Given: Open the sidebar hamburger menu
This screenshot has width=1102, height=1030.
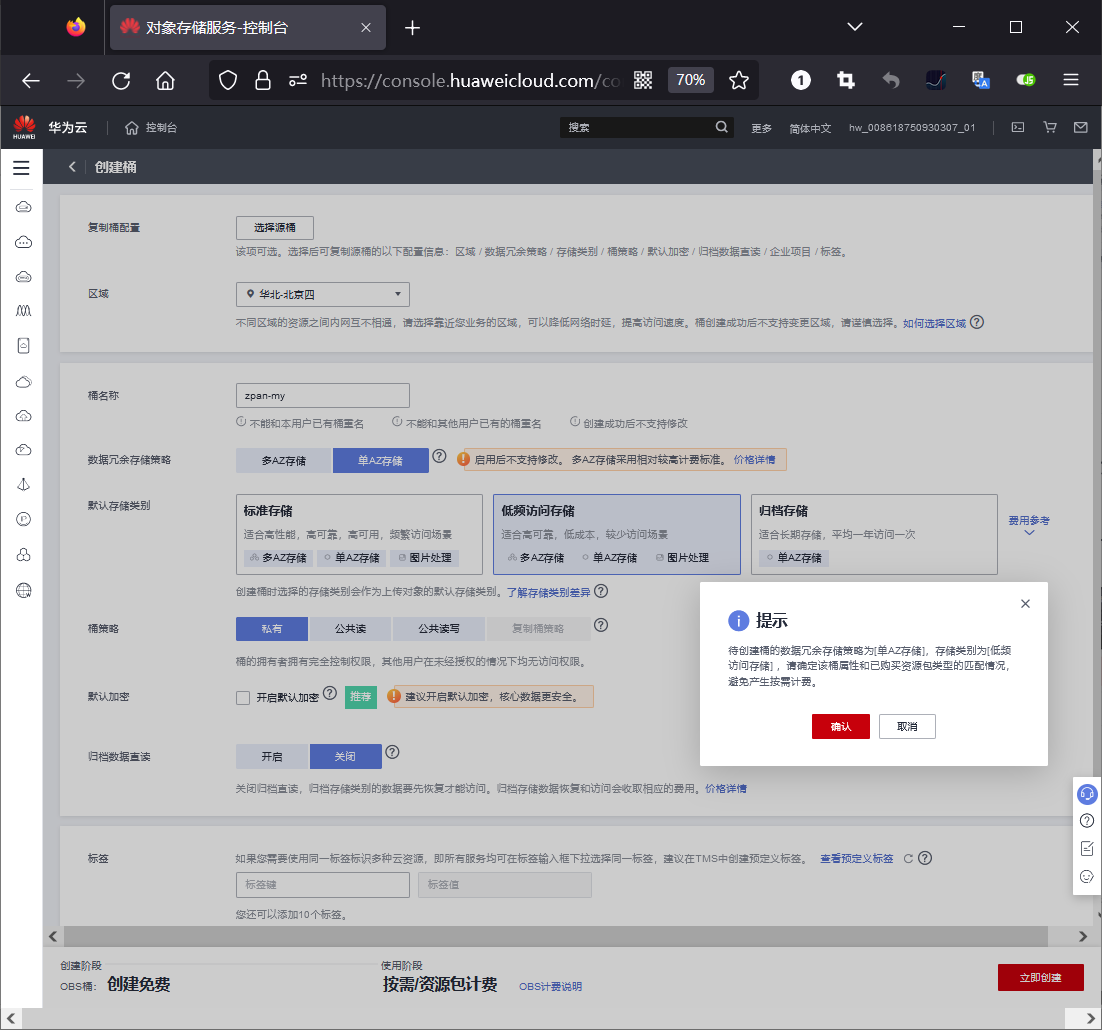Looking at the screenshot, I should pyautogui.click(x=21, y=167).
